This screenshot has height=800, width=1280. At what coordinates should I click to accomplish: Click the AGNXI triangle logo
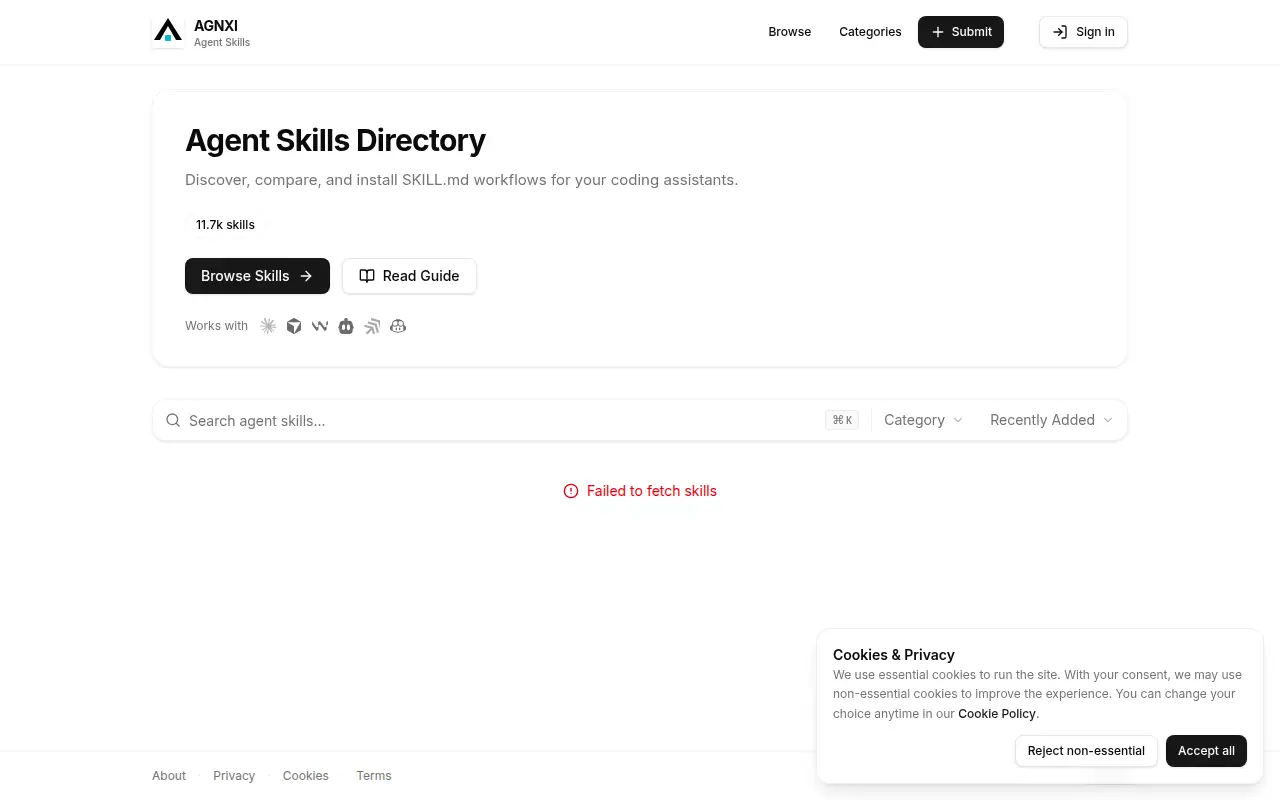(168, 32)
